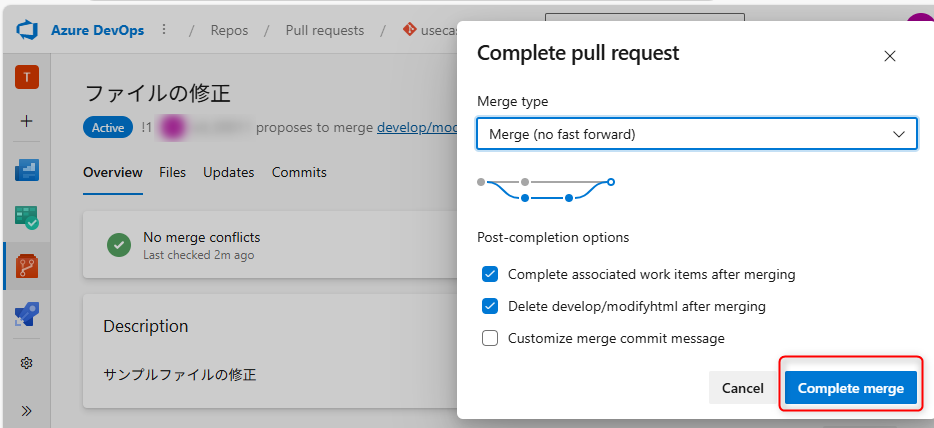Click Pull requests in the breadcrumb
934x428 pixels.
pos(325,30)
